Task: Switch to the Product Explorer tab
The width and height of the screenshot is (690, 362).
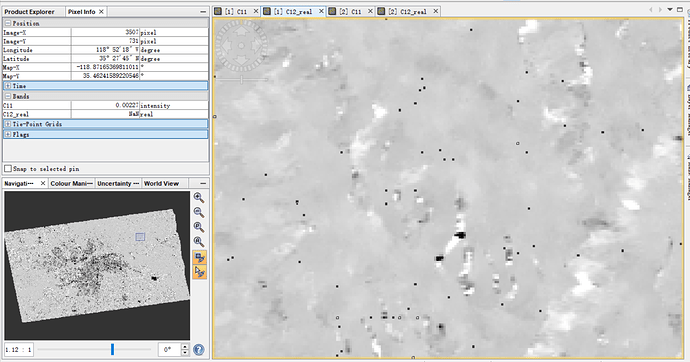Action: (29, 12)
